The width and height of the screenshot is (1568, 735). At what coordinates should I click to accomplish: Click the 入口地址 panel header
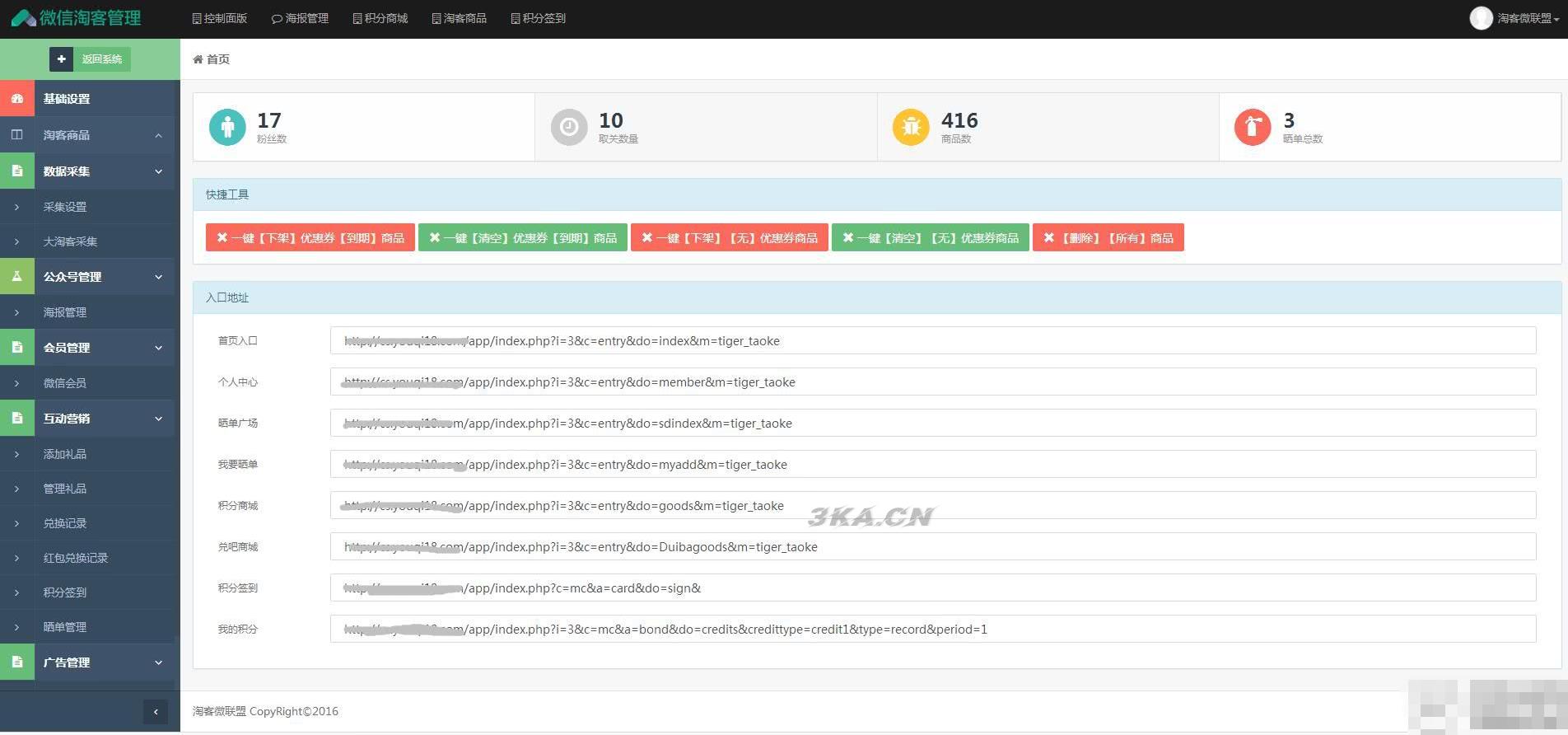[x=877, y=297]
